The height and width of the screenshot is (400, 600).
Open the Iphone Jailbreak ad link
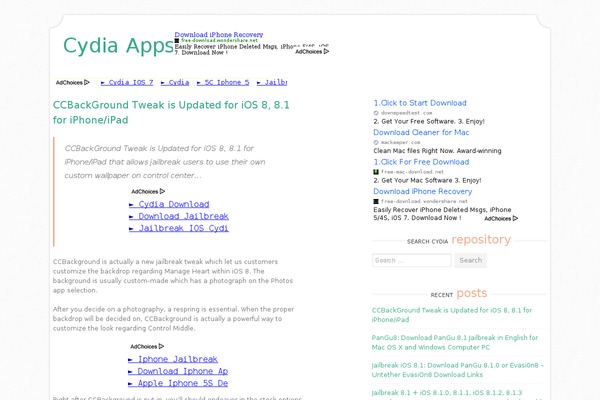click(x=173, y=359)
